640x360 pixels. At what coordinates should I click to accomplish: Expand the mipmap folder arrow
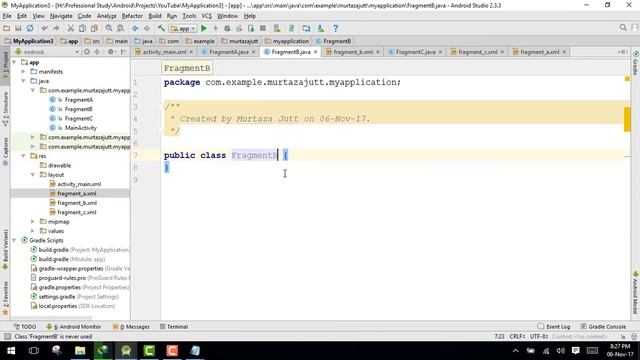click(x=33, y=222)
